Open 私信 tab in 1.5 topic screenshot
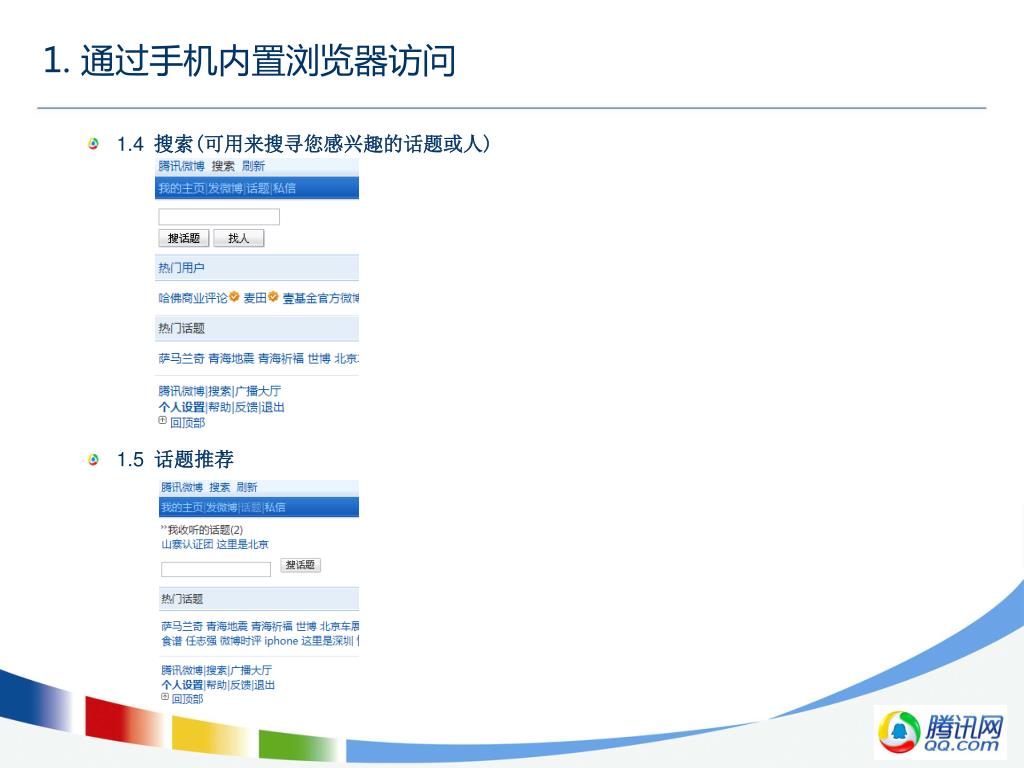The width and height of the screenshot is (1024, 768). (275, 507)
